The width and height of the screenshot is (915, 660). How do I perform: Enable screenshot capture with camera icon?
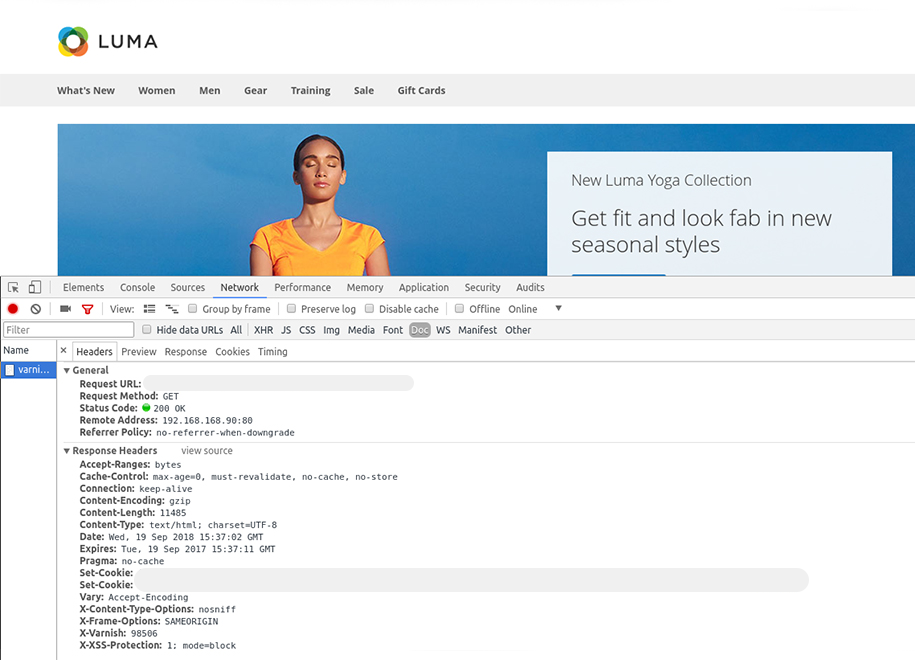66,309
